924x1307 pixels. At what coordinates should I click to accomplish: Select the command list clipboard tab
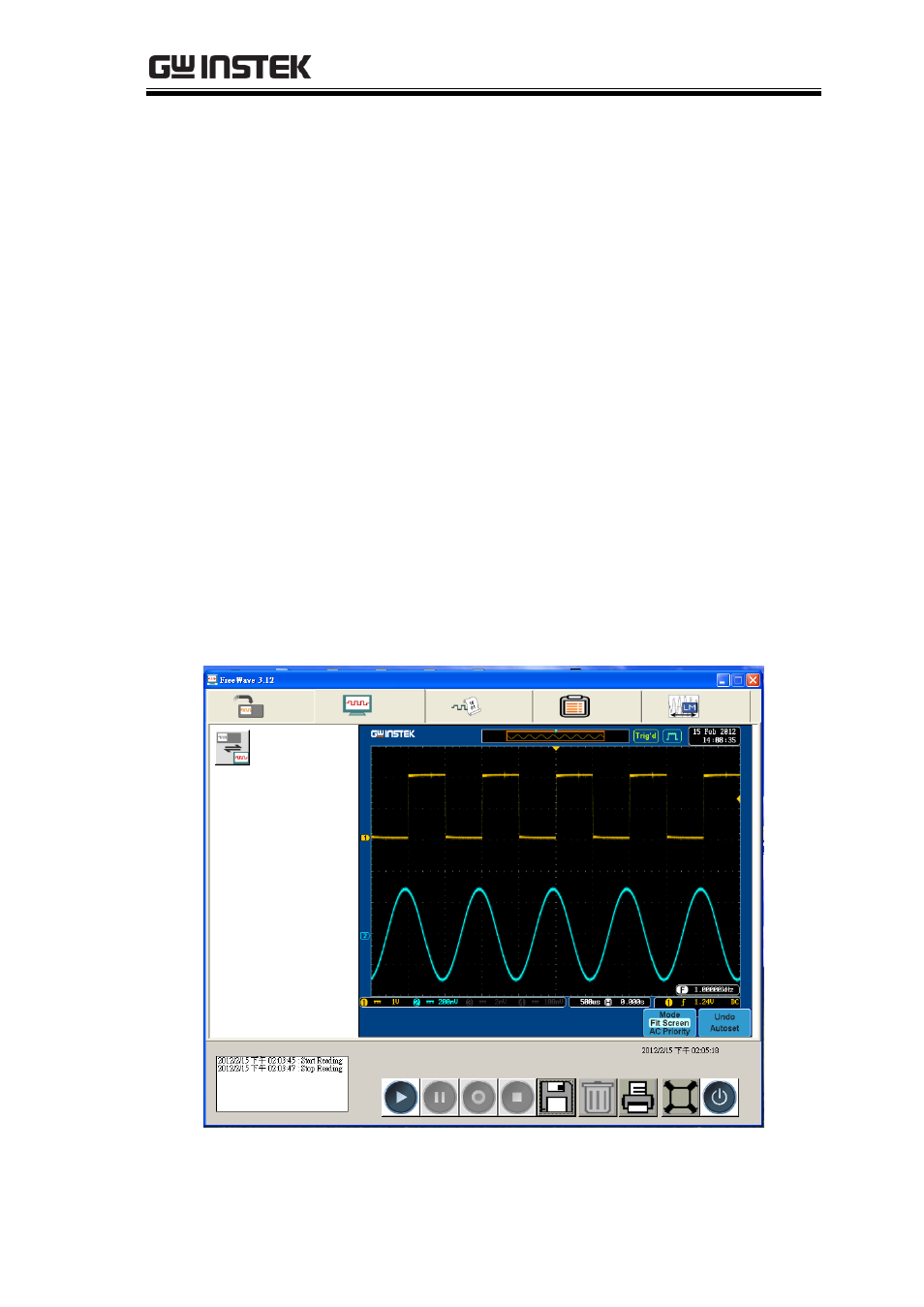pos(574,706)
